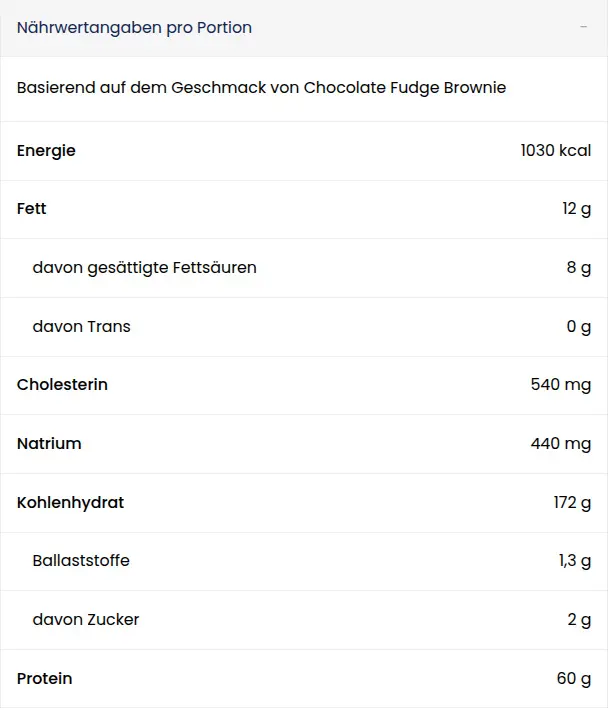Select the Natrium row label

pyautogui.click(x=49, y=443)
